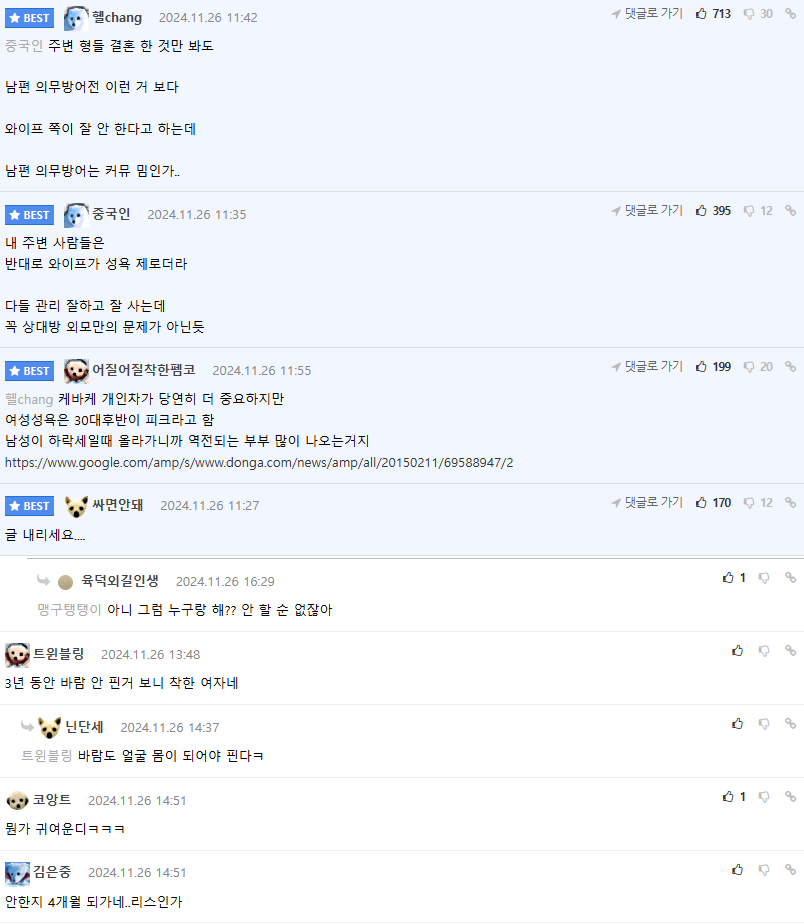Viewport: 804px width, 924px height.
Task: Open 육덕외길인생's username in the reply
Action: pyautogui.click(x=120, y=582)
